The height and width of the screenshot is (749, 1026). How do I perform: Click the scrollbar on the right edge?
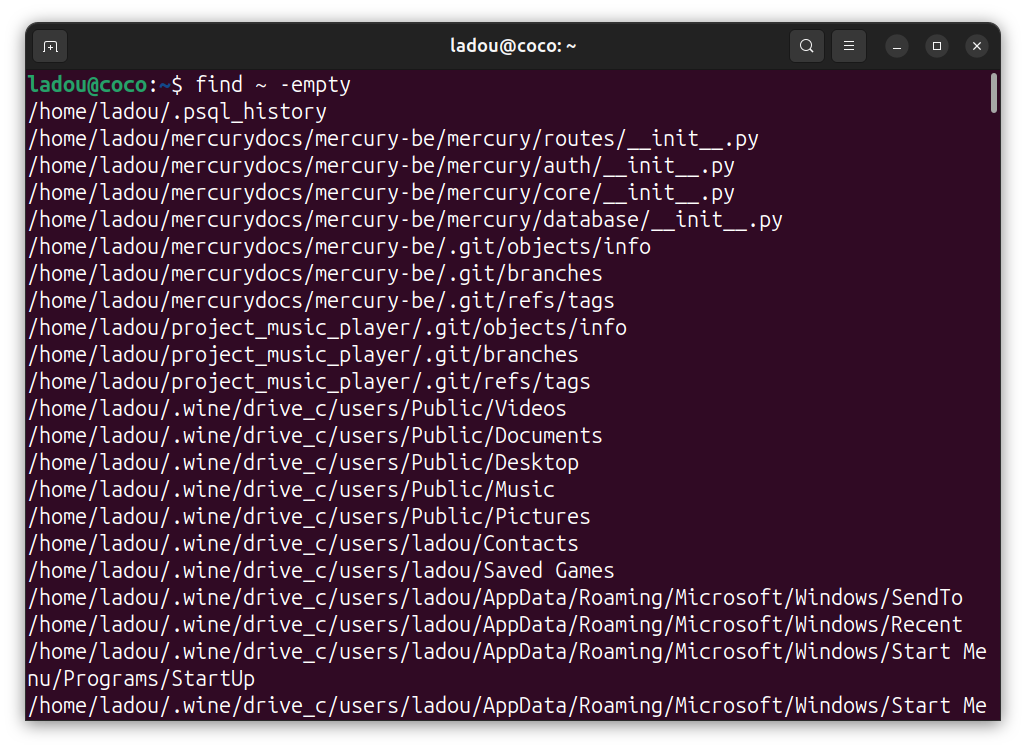point(993,94)
